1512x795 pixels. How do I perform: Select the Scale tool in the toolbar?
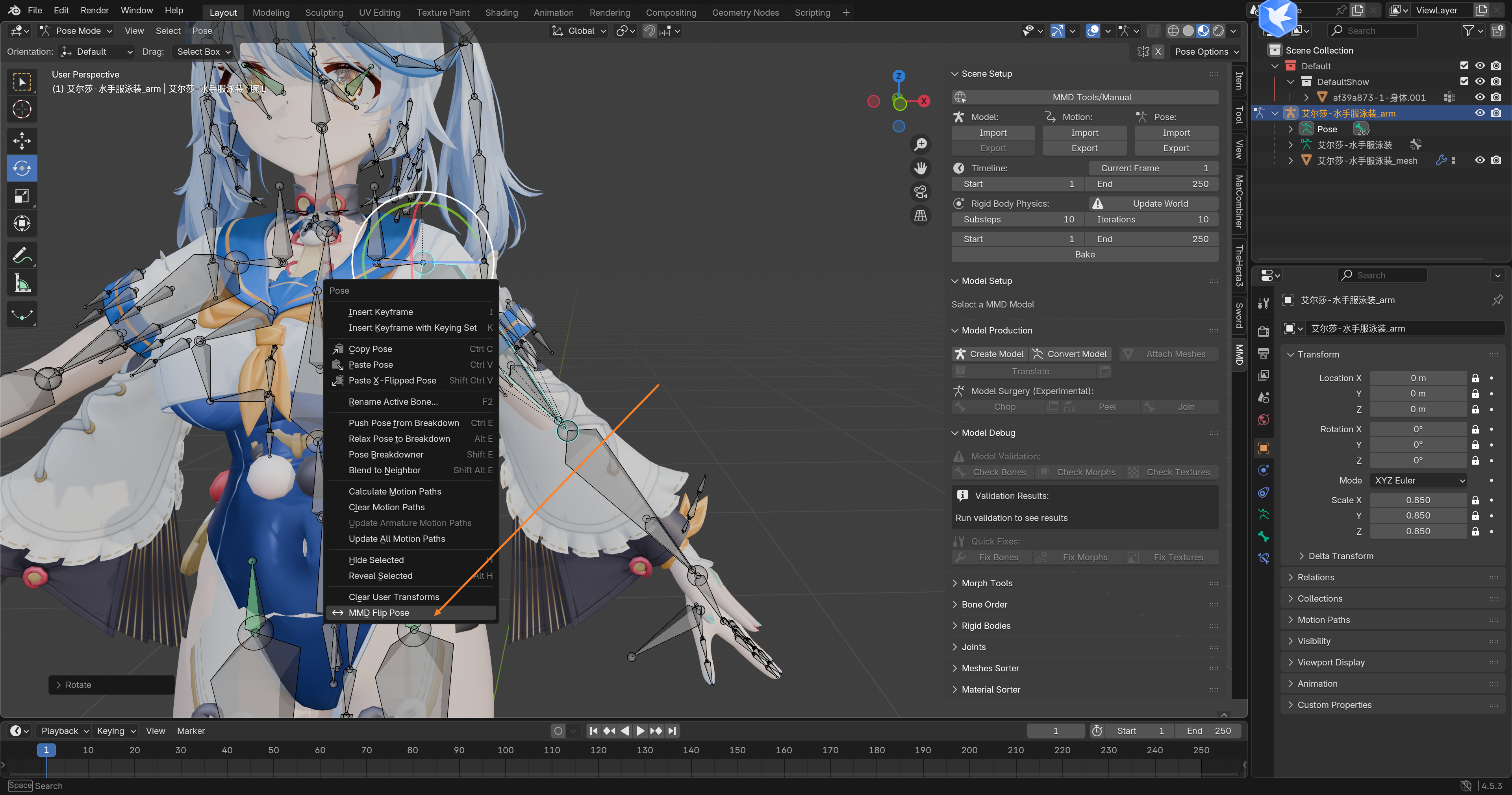point(22,196)
